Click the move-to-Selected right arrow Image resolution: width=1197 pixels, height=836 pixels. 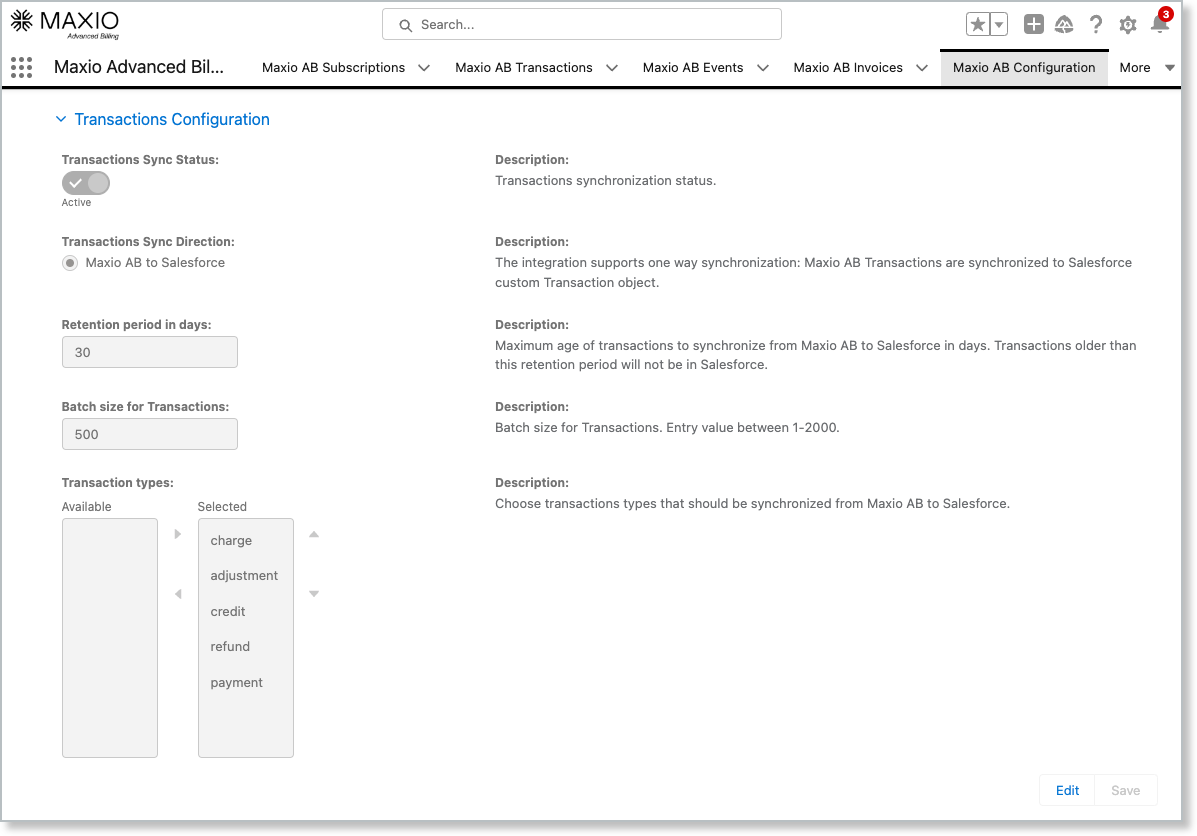pyautogui.click(x=178, y=534)
